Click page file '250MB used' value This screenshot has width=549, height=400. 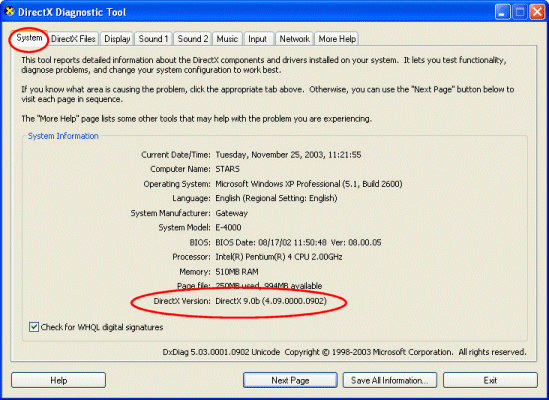(x=269, y=286)
